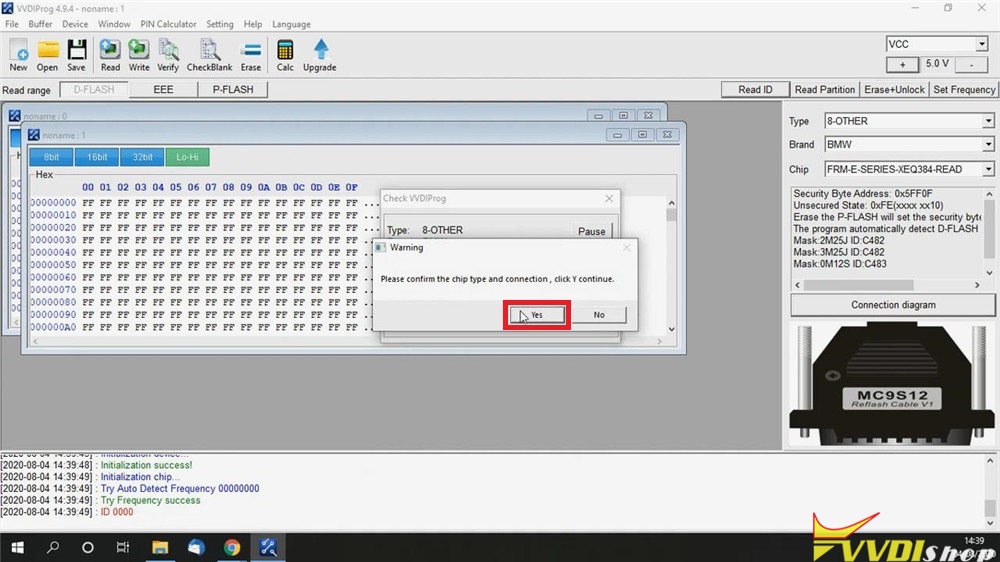1000x562 pixels.
Task: Click the MC9S12 cable connection image
Action: pos(892,384)
